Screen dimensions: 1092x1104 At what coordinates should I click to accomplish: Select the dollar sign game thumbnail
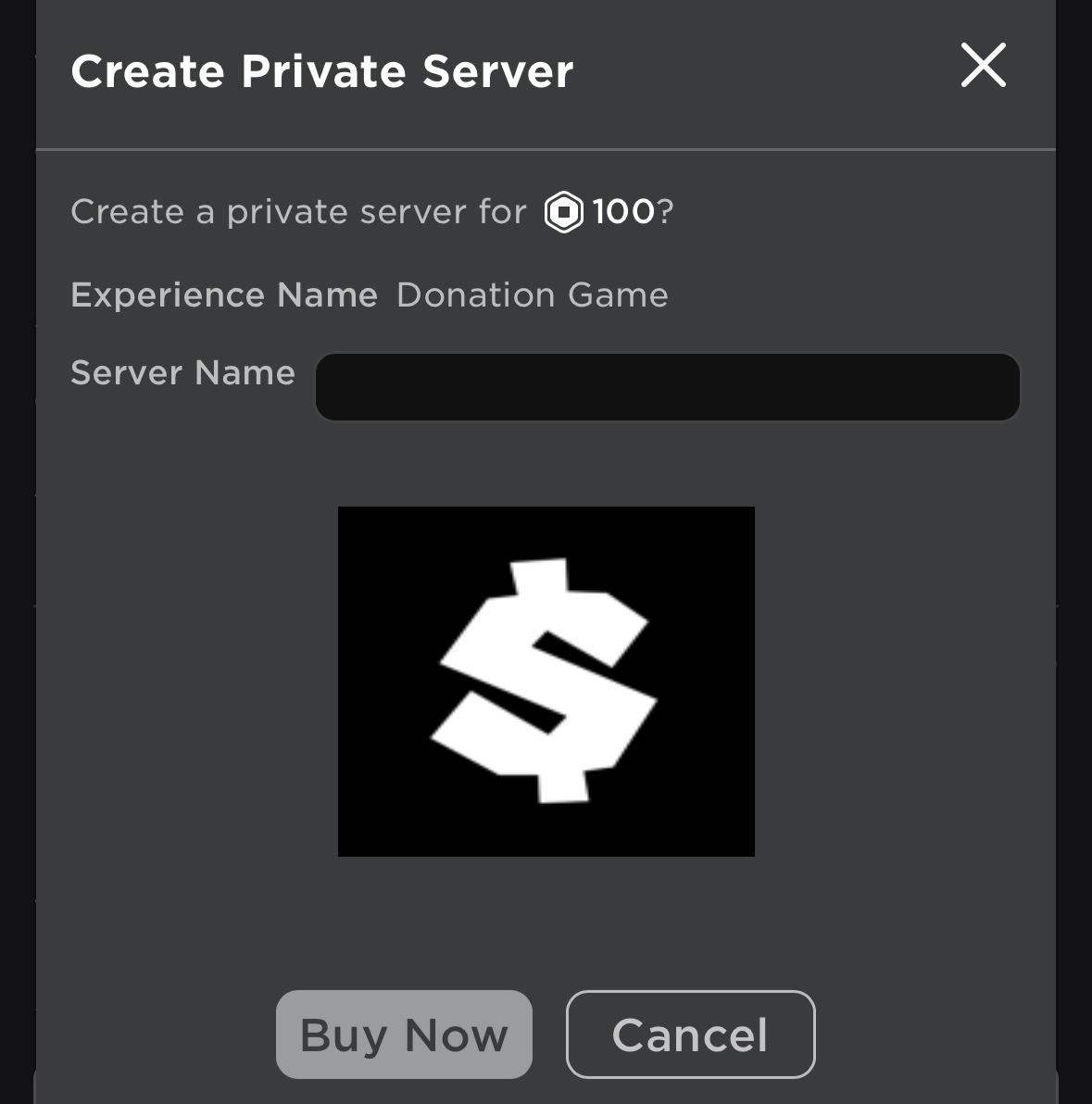click(546, 680)
